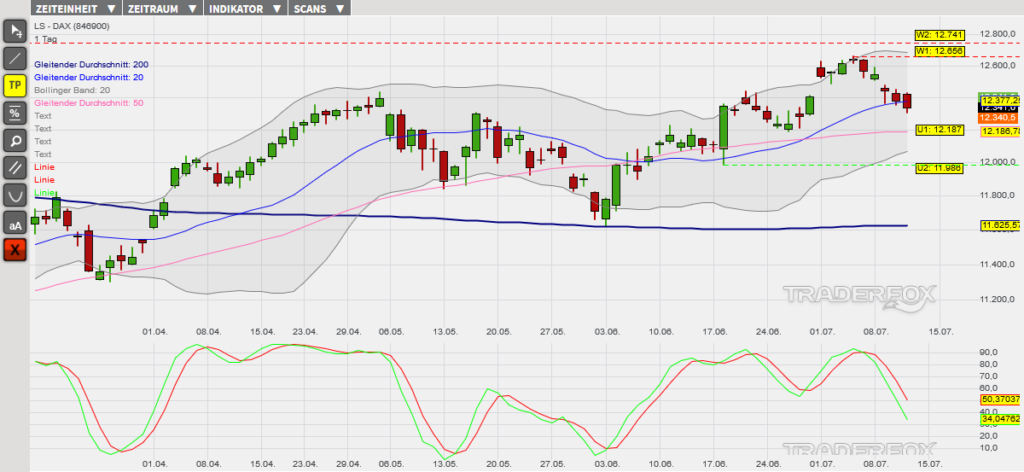Select legend entry Bollinger Band: 20
This screenshot has width=1024, height=472.
click(72, 90)
